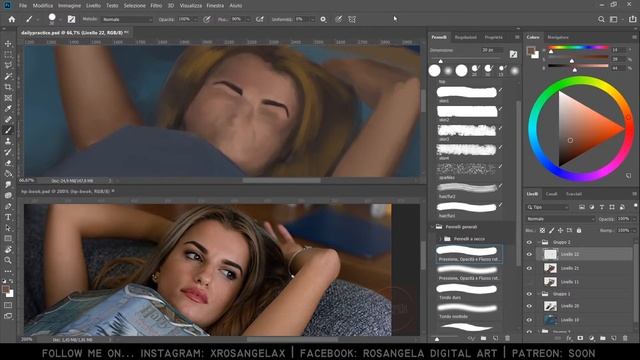Switch to the Proprietà tab

493,37
